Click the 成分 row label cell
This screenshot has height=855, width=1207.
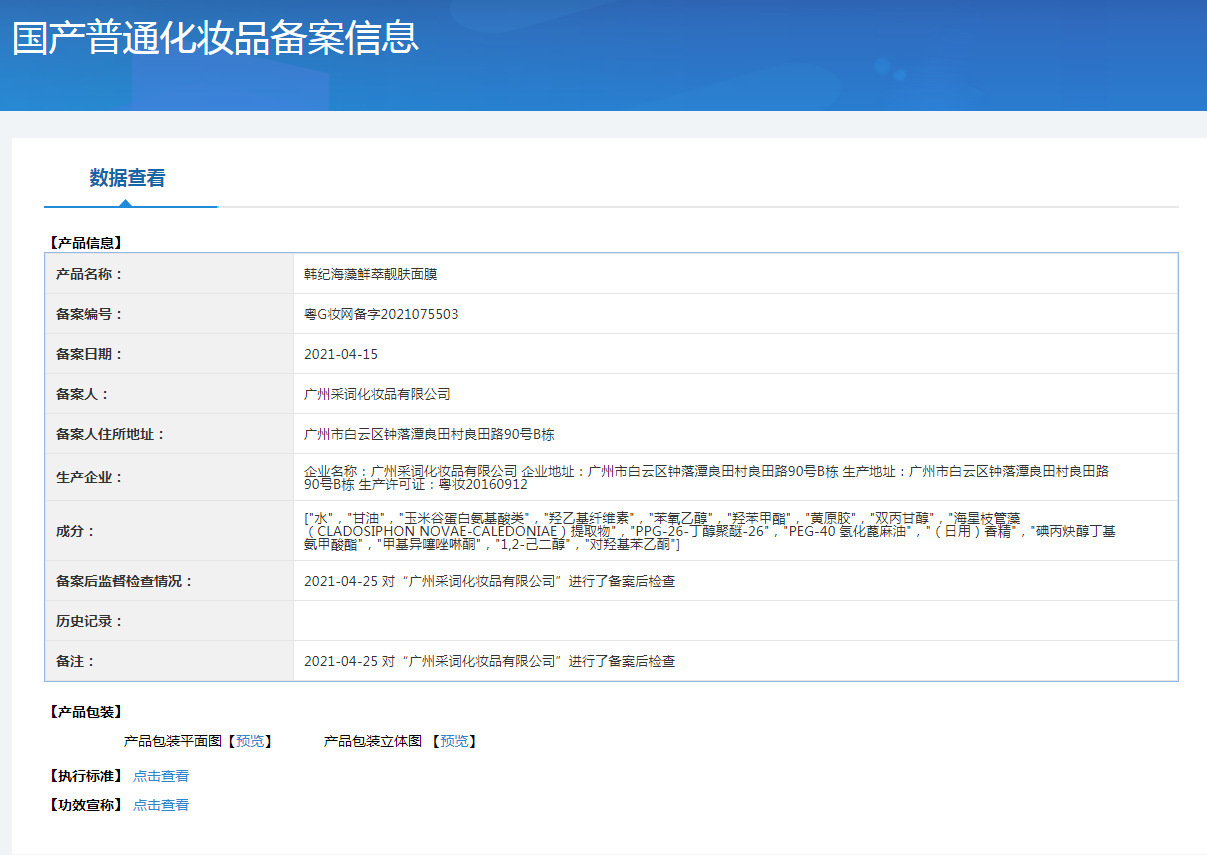[75, 531]
